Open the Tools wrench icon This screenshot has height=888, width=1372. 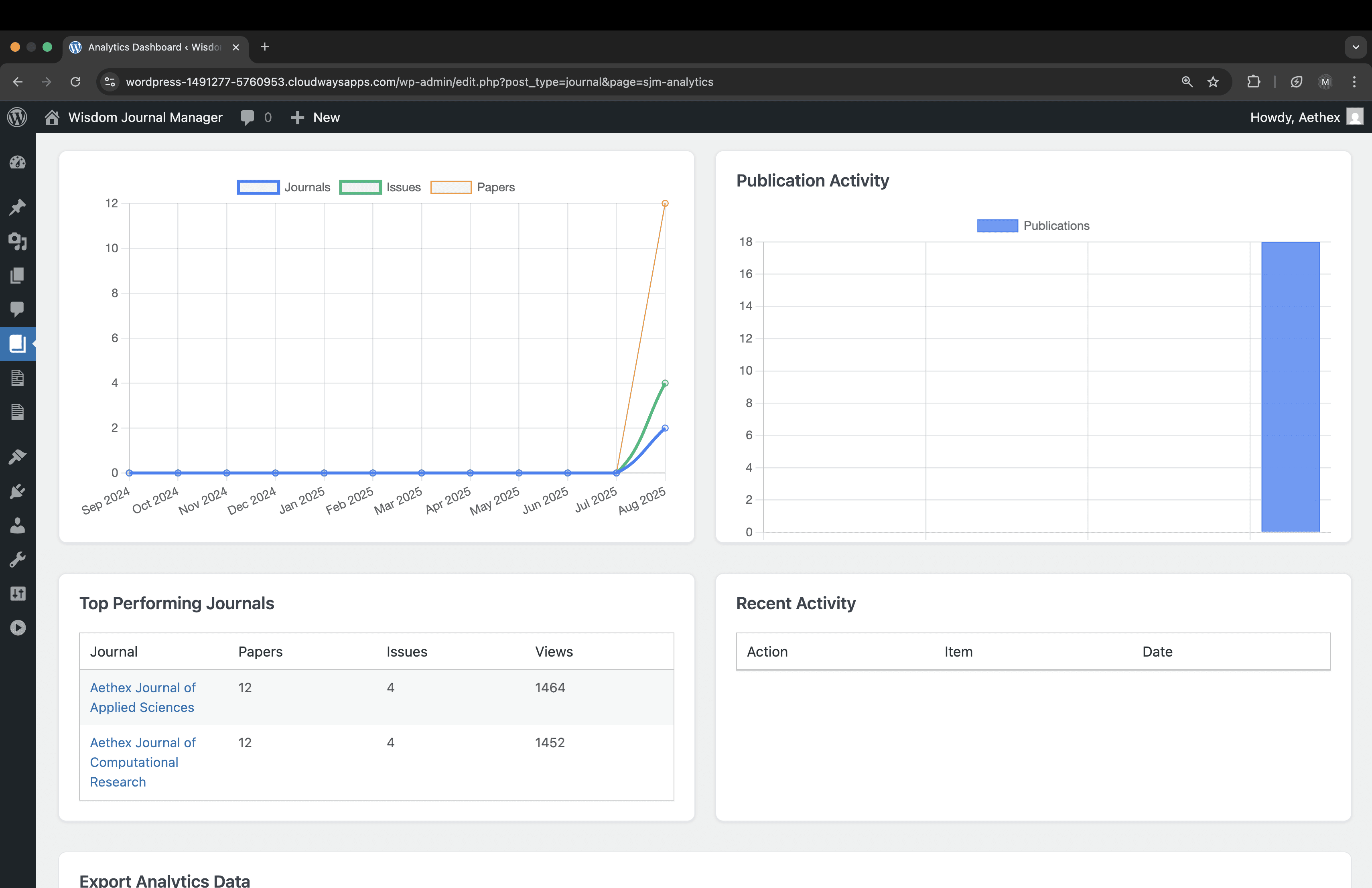17,560
